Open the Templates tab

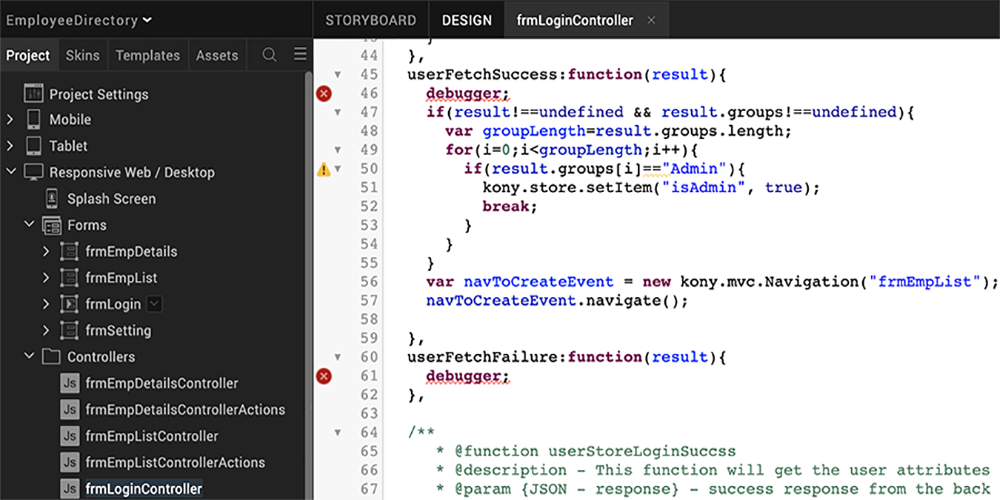coord(147,55)
